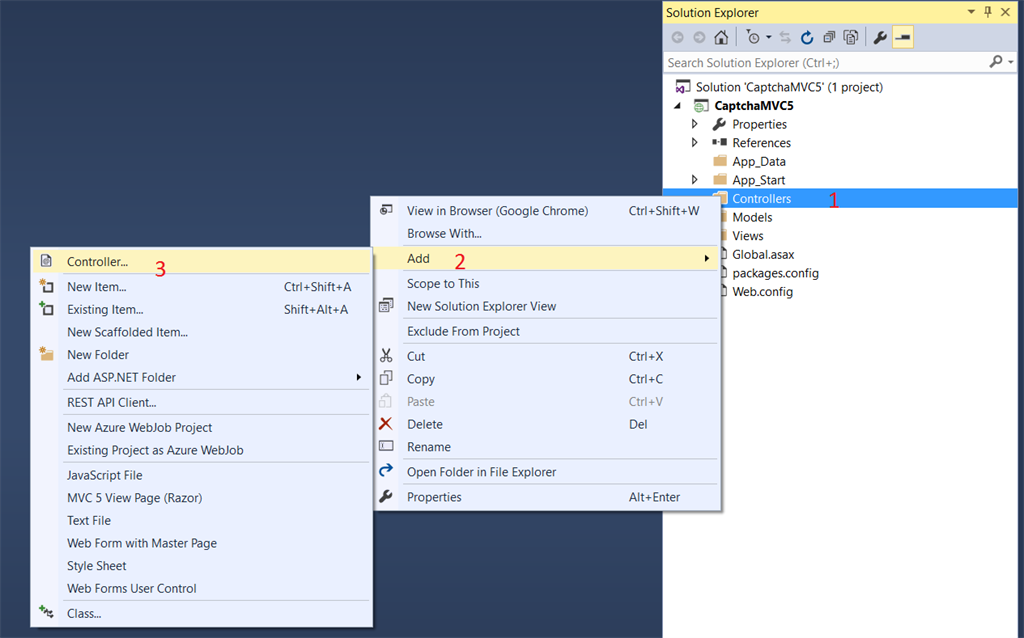Click Collapse All icon in Solution Explorer toolbar
1024x638 pixels.
click(829, 38)
